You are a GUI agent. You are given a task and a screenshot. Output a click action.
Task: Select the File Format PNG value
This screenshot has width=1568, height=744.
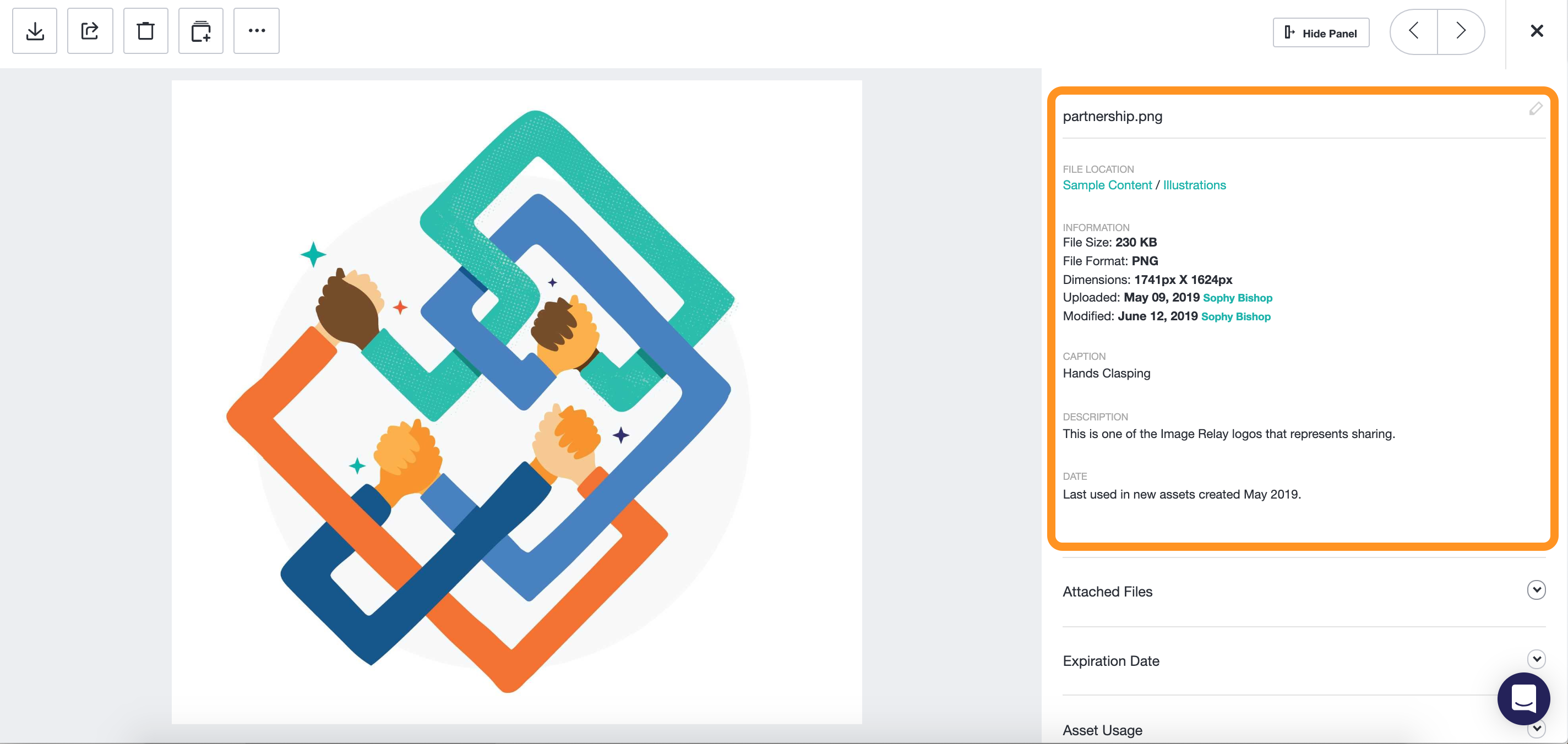1145,261
